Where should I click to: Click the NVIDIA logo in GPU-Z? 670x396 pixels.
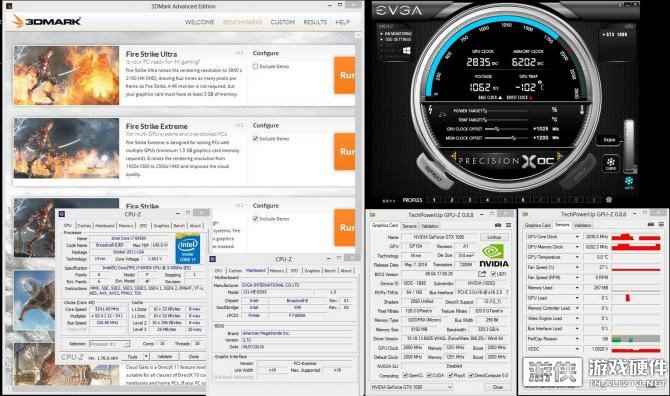[x=494, y=256]
